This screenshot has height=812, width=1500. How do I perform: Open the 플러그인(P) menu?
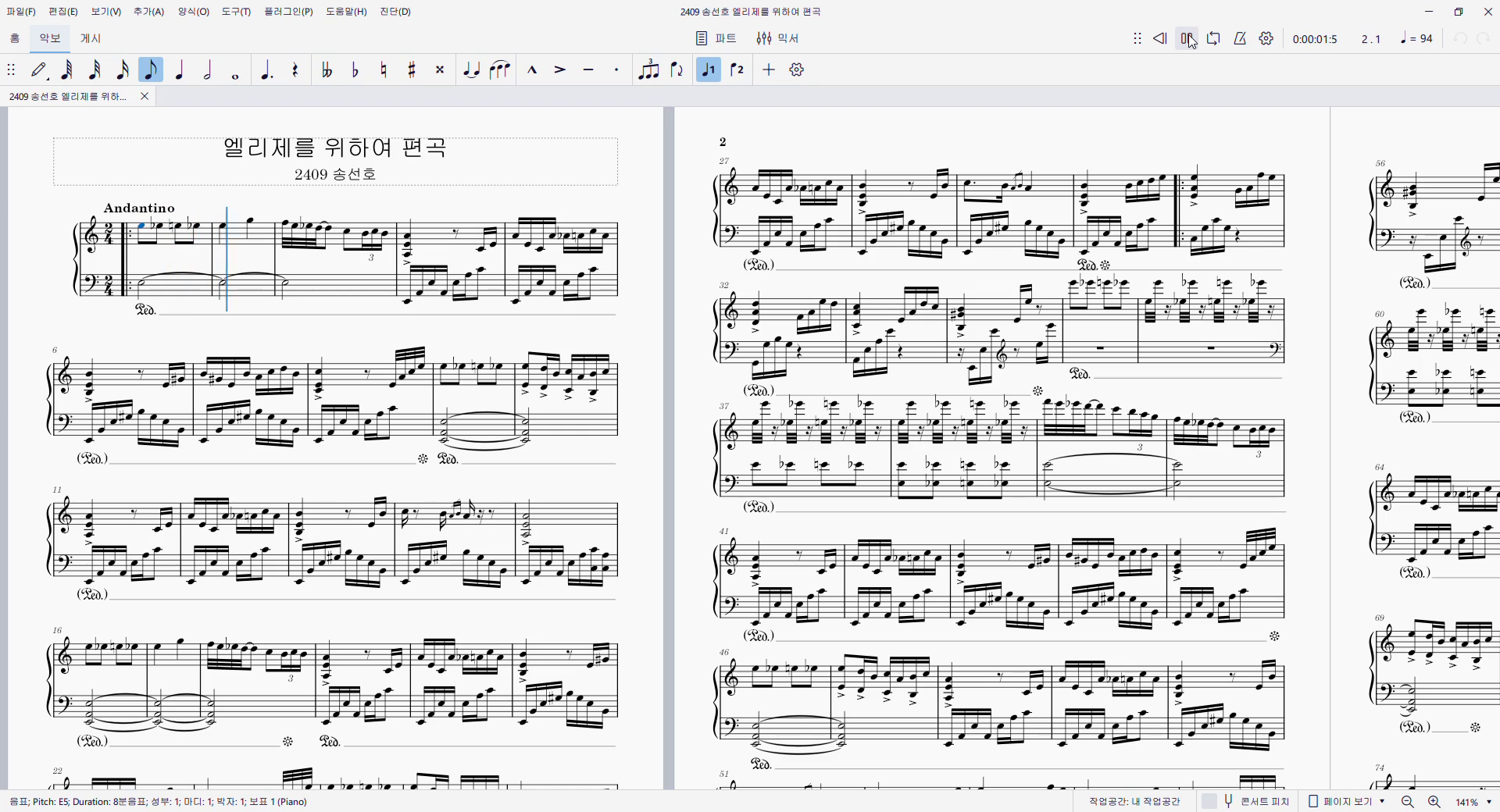tap(288, 12)
